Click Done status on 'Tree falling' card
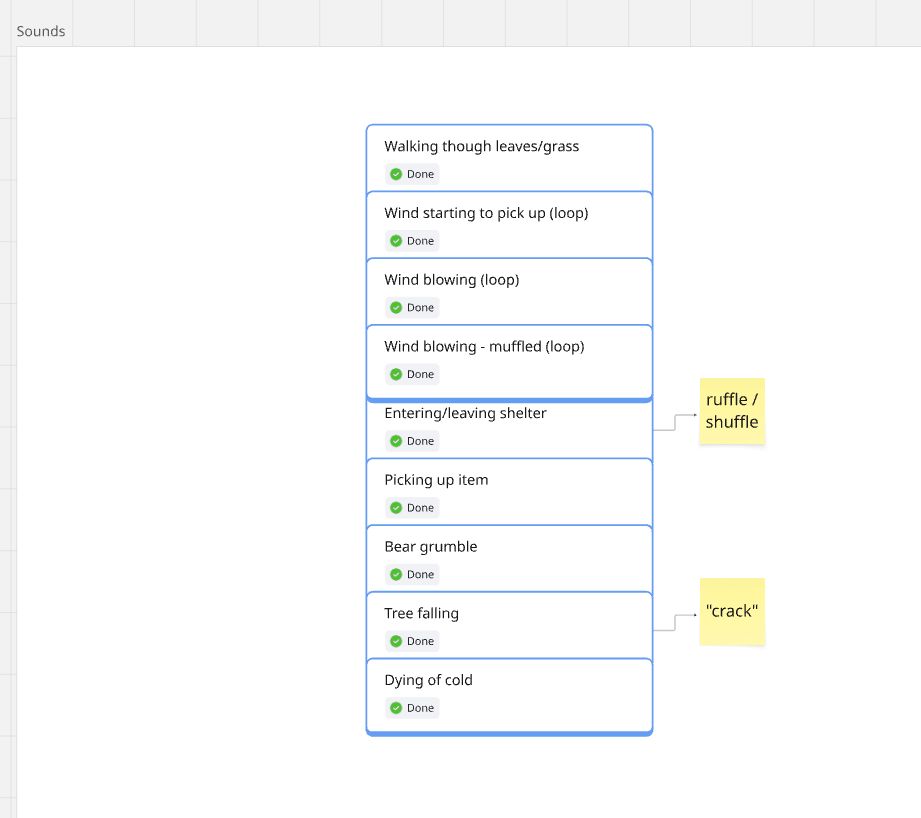This screenshot has height=818, width=921. [x=412, y=641]
